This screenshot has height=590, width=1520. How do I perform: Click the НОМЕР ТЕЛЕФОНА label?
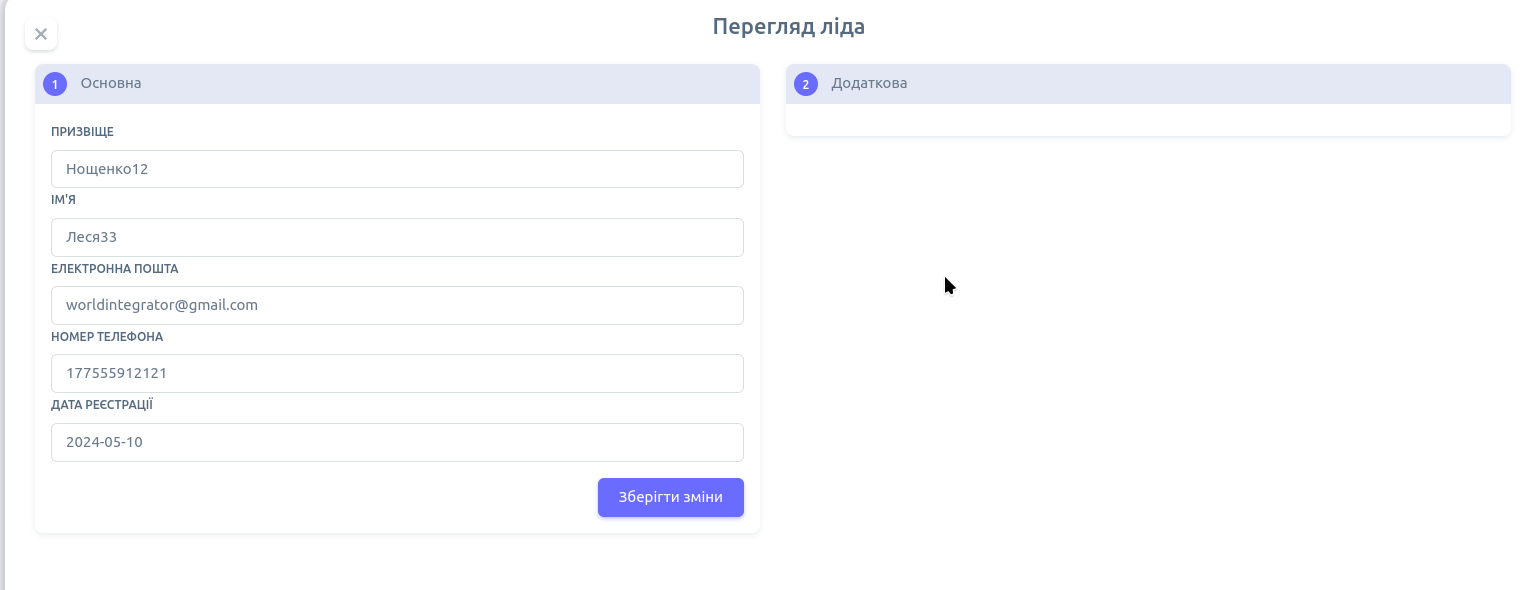[x=107, y=337]
